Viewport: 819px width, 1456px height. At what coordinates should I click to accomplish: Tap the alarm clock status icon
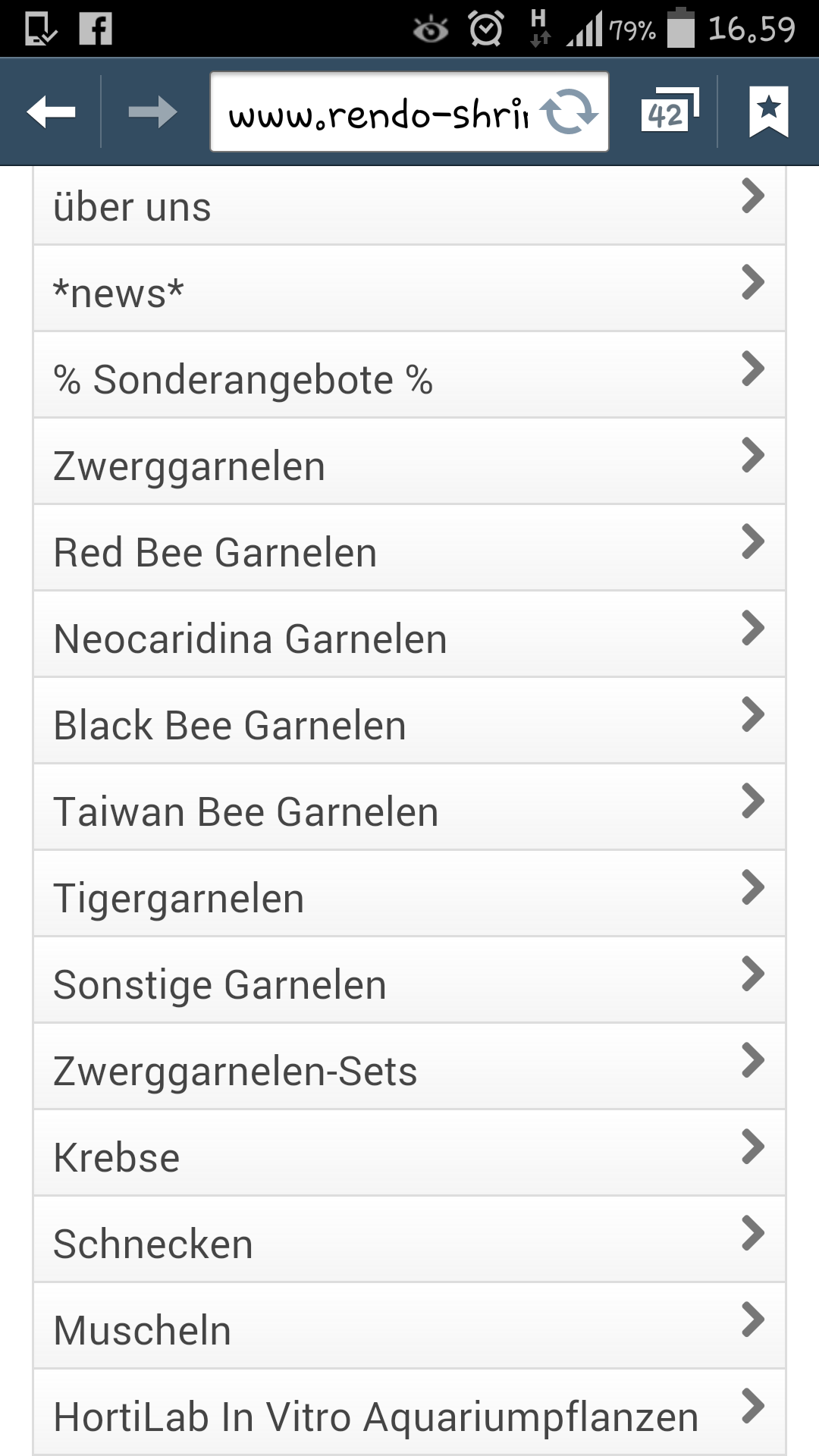(x=485, y=29)
